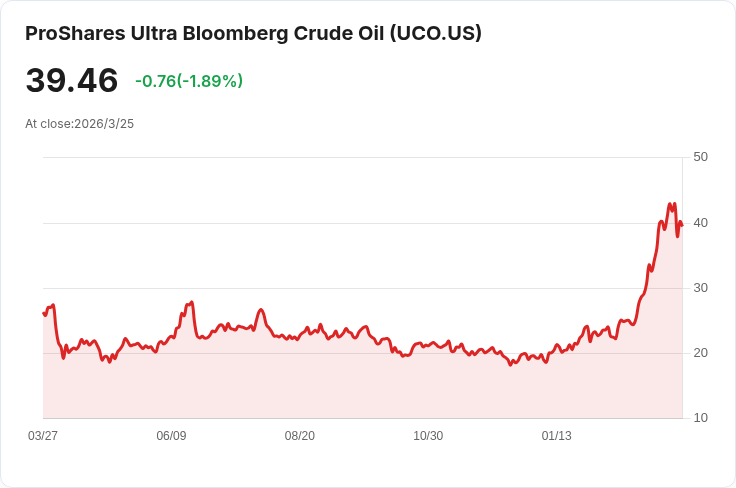Click the last data point of the price line
This screenshot has height=488, width=736.
(x=682, y=226)
